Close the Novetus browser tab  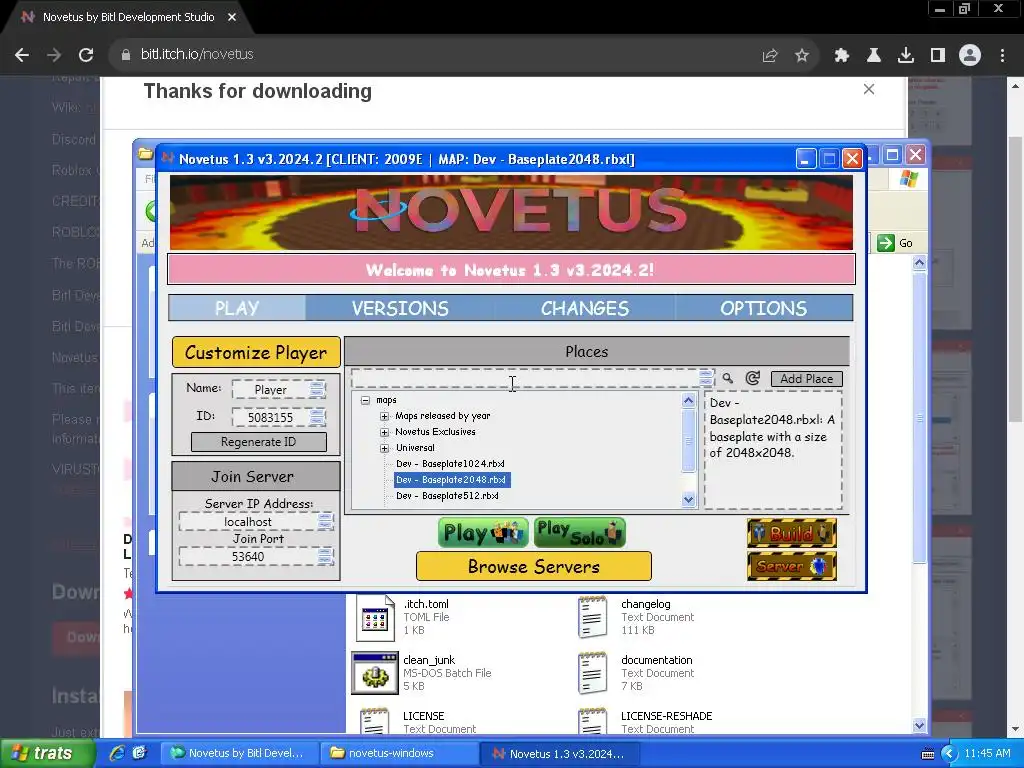232,18
